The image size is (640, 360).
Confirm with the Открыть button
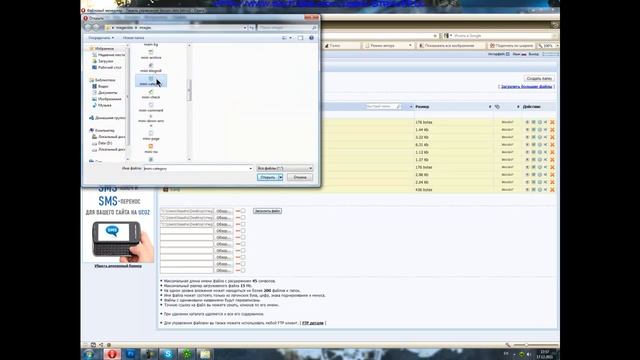pyautogui.click(x=268, y=177)
